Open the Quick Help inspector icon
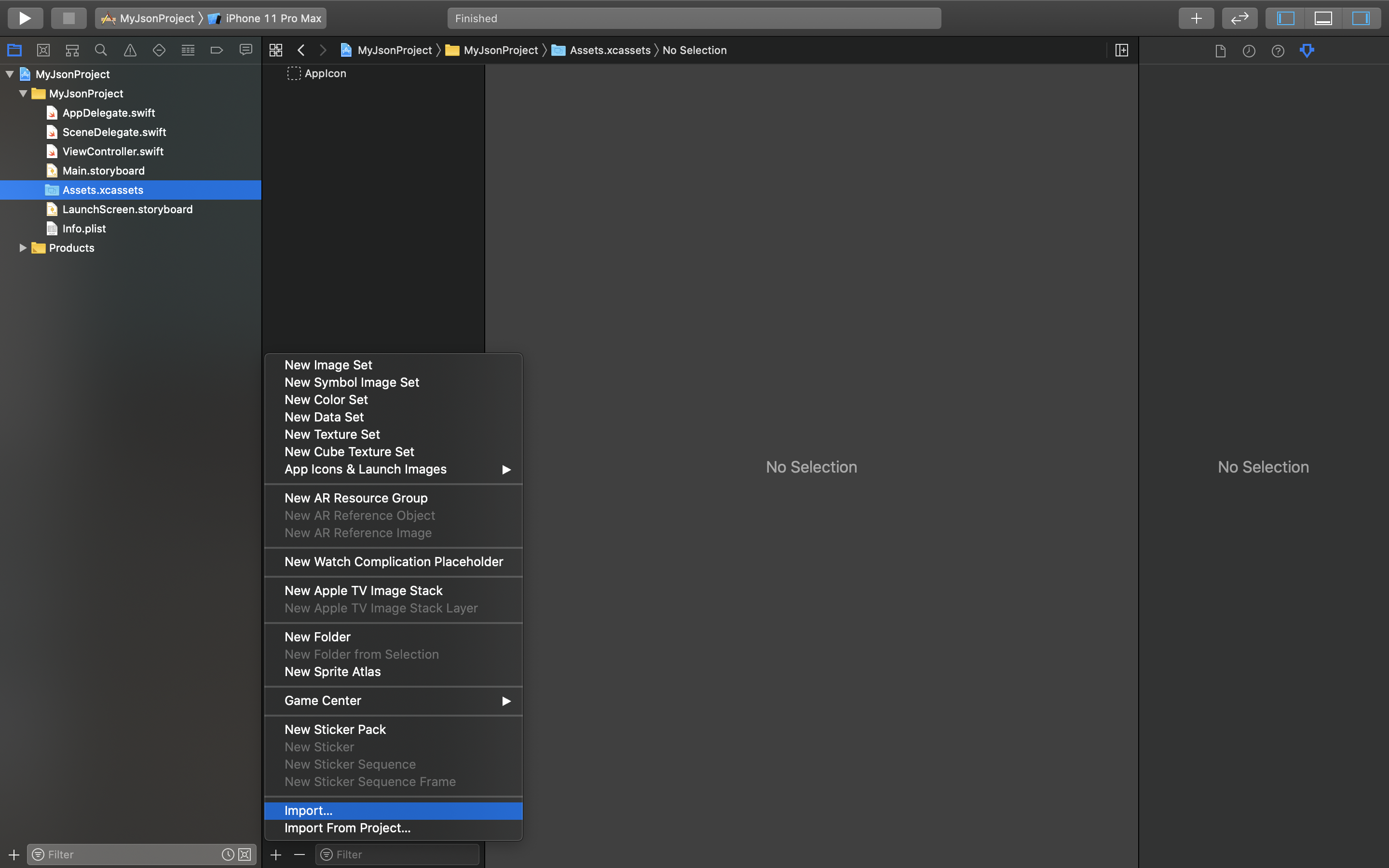Viewport: 1389px width, 868px height. click(x=1278, y=51)
